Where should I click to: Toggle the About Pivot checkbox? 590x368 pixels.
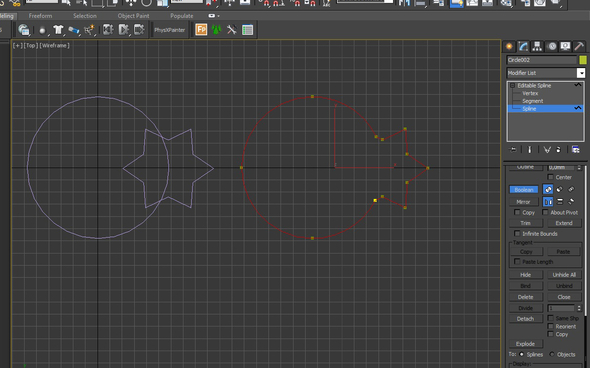[545, 213]
